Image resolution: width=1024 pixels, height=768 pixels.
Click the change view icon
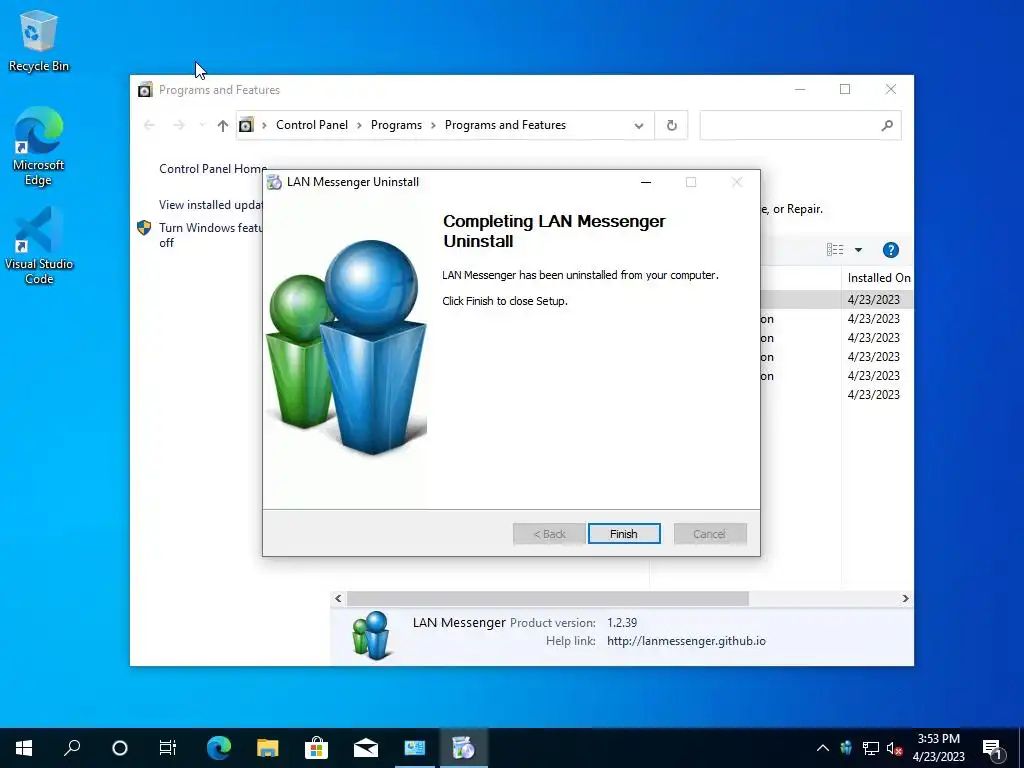[835, 249]
